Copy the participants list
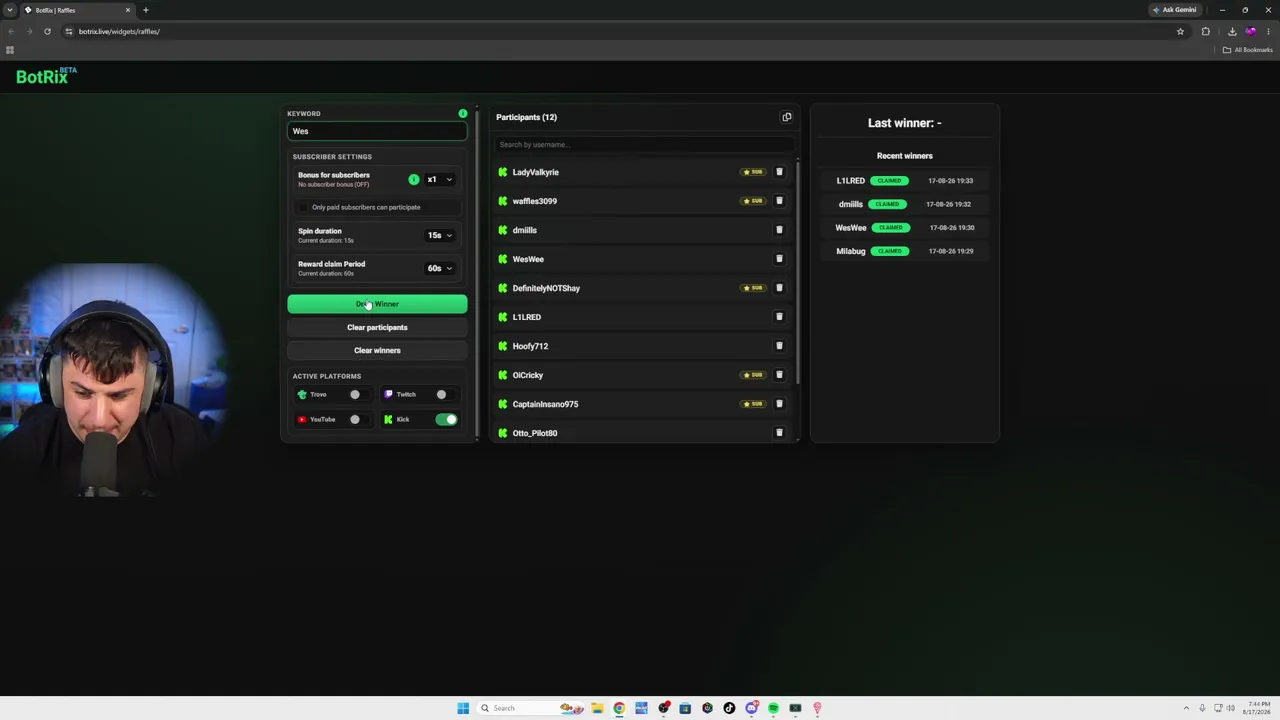1280x720 pixels. tap(786, 117)
